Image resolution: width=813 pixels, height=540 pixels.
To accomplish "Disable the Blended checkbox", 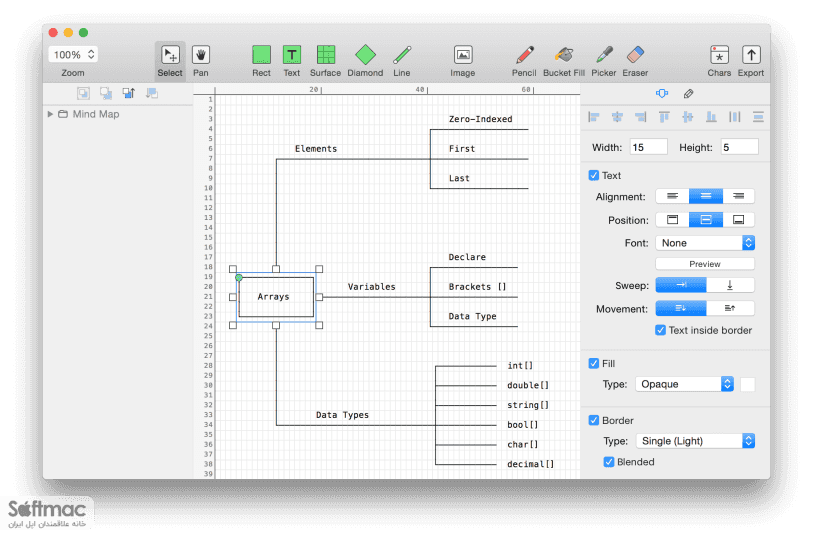I will coord(609,462).
